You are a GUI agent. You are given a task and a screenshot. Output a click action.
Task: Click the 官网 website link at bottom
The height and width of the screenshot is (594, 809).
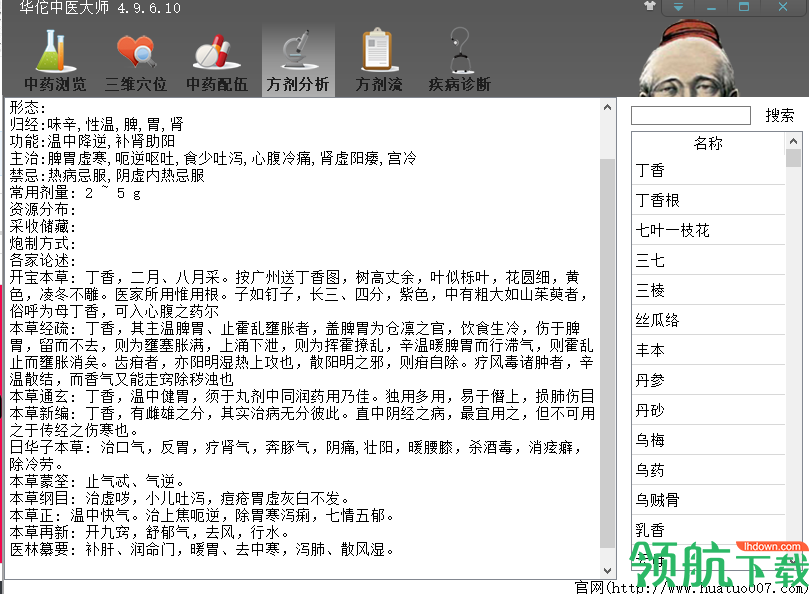691,587
